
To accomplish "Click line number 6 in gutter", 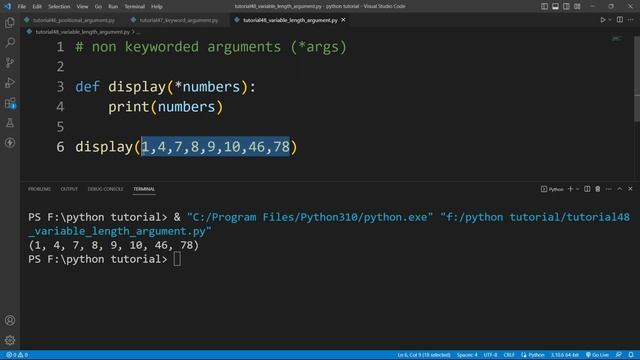I will (60, 147).
